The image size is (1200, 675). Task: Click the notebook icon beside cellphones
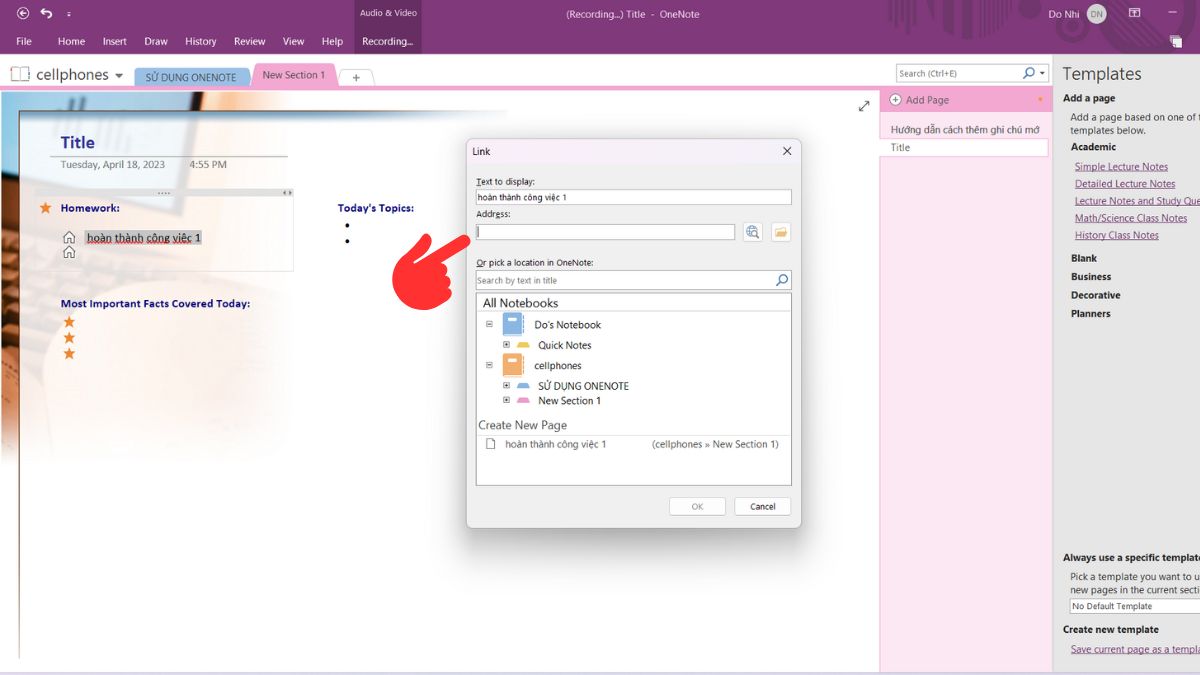click(20, 75)
